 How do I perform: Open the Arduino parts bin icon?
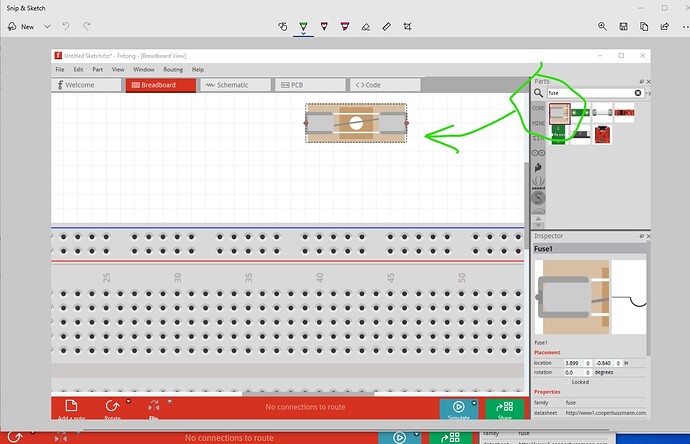click(x=539, y=152)
